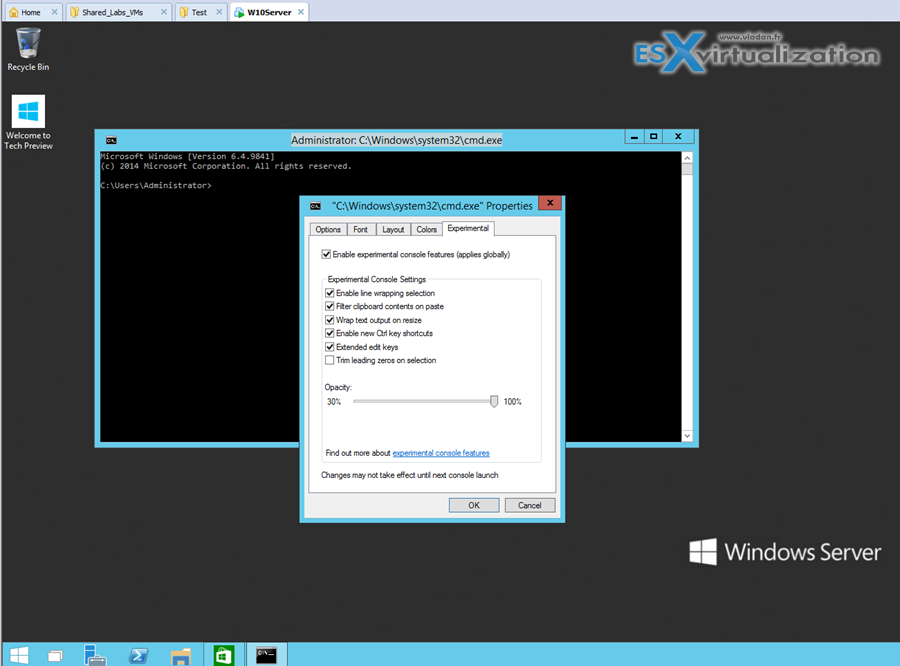Open Task View icon on taskbar
Screen dimensions: 900x666
pos(55,655)
